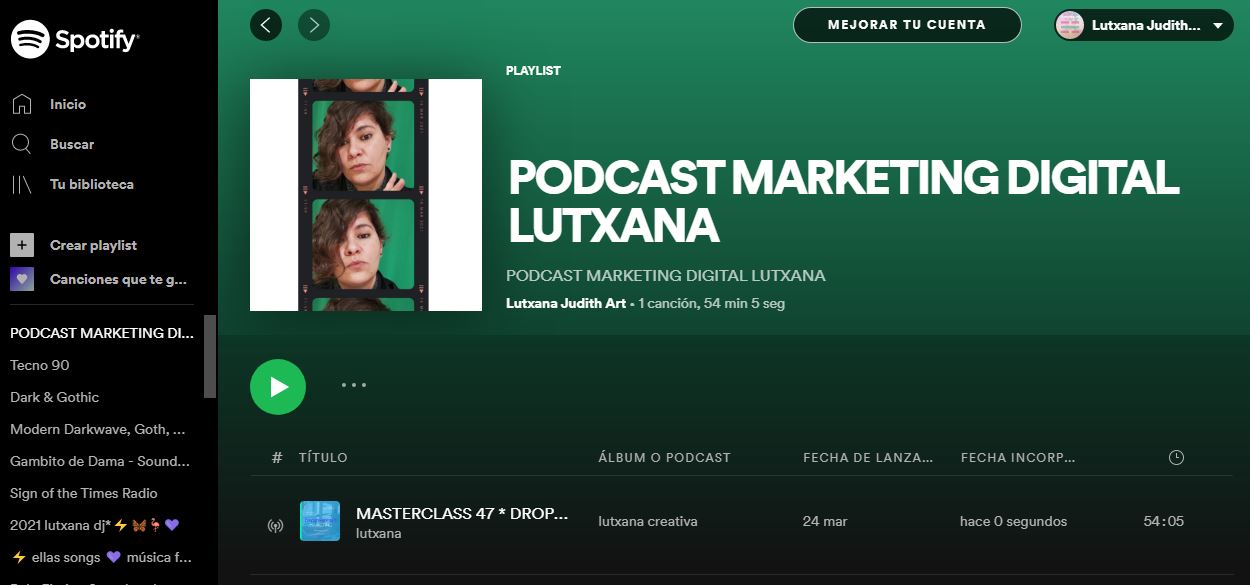Click the TÍTULO column header
Screen dimensions: 1250x585
tap(323, 457)
